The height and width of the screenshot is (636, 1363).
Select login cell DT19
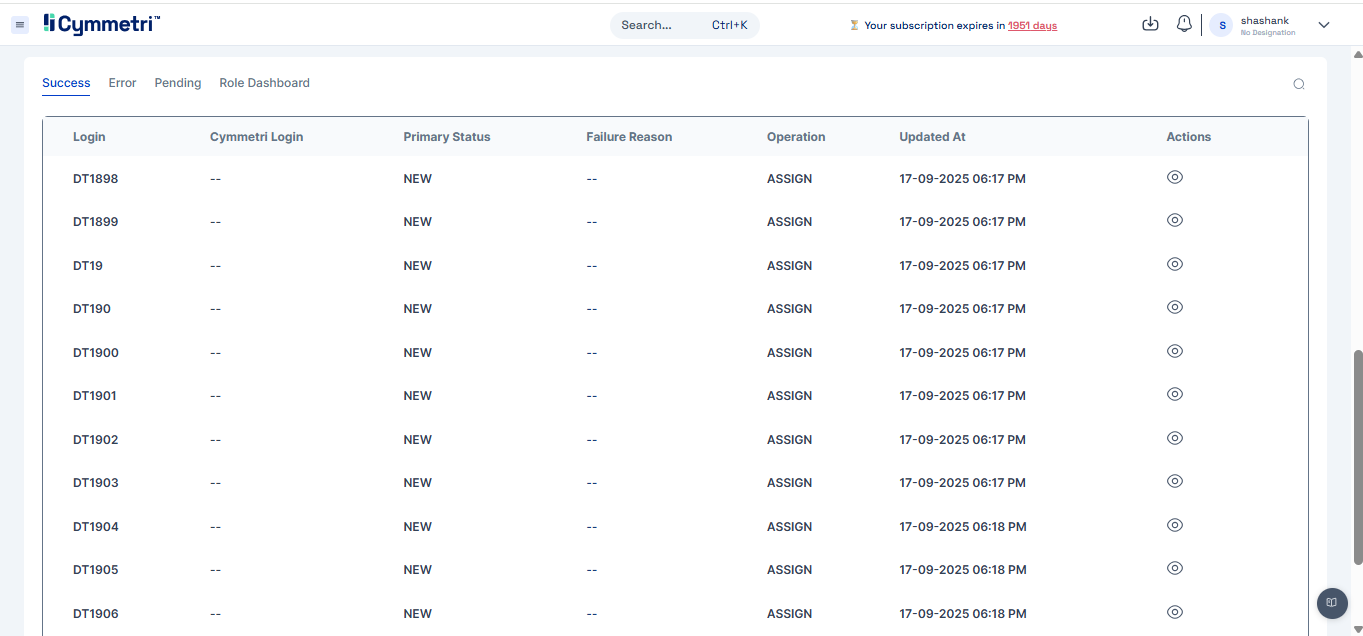[x=88, y=266]
